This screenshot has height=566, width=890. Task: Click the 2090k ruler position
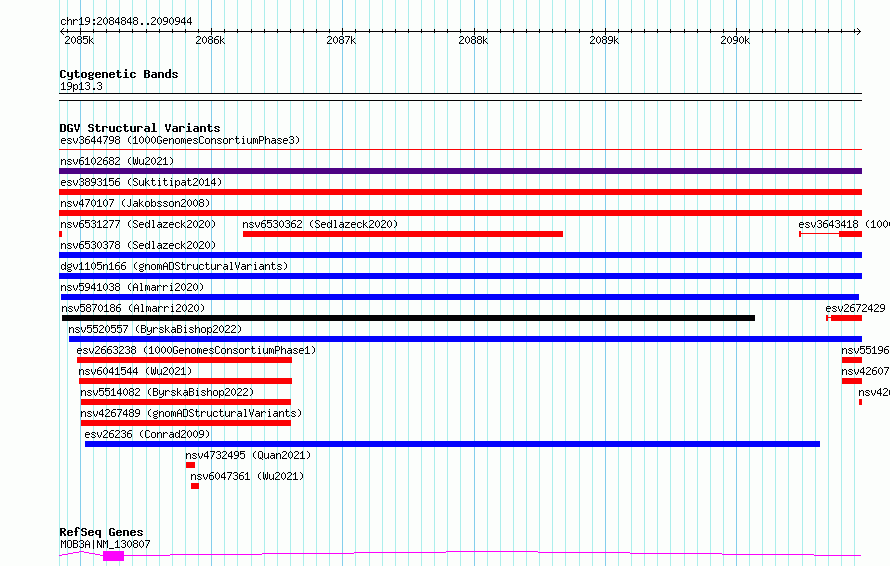click(x=735, y=40)
